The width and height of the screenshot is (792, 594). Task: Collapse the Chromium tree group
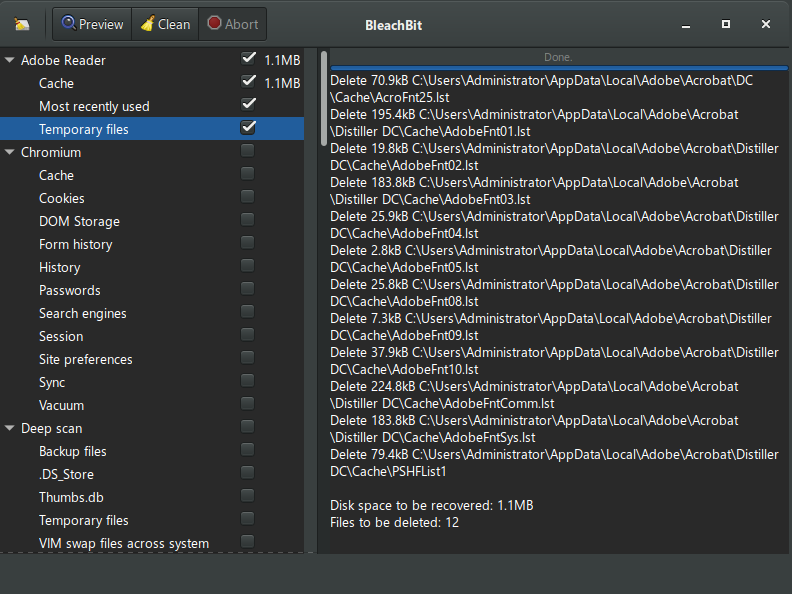10,152
